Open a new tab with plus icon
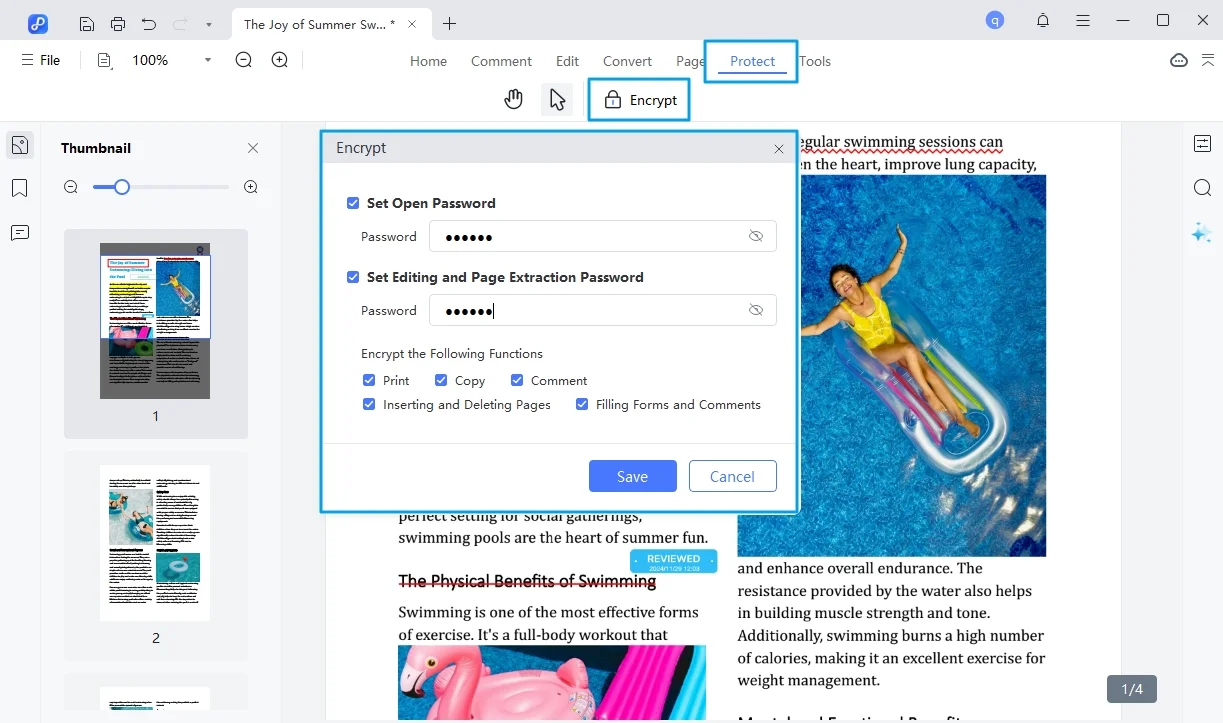 tap(450, 23)
